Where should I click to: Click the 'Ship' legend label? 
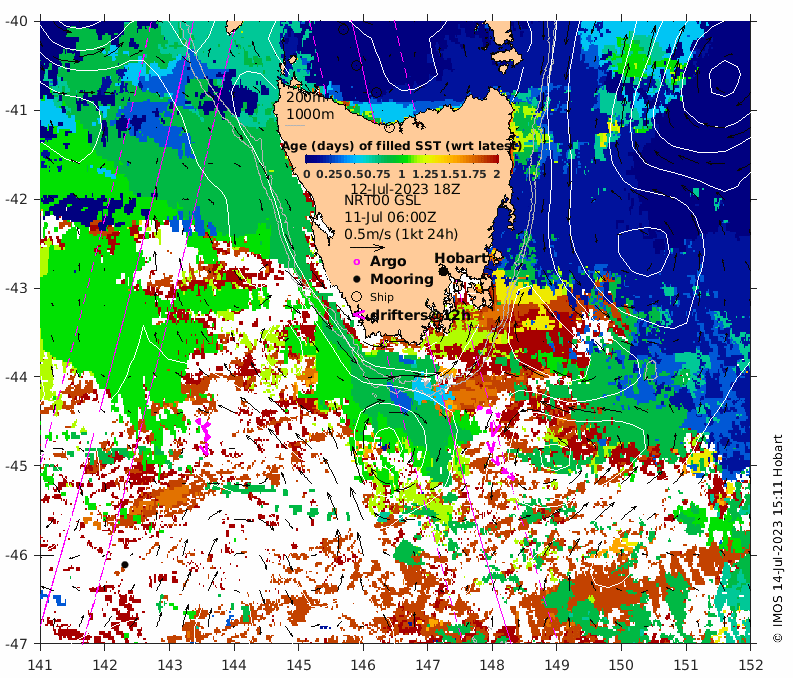tap(381, 297)
